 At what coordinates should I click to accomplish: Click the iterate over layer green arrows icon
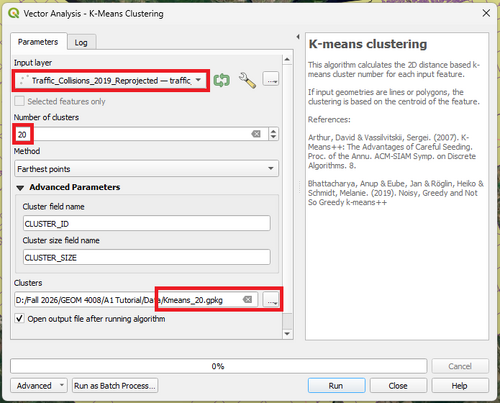[222, 80]
